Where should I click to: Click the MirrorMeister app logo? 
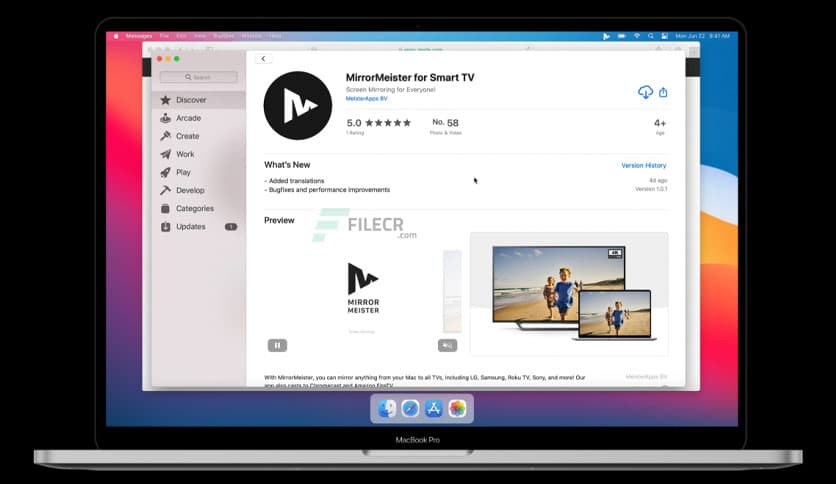click(298, 106)
